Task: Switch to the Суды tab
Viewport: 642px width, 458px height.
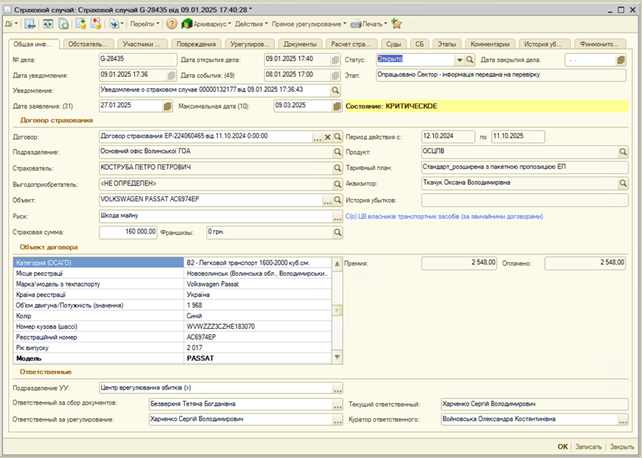Action: 393,44
